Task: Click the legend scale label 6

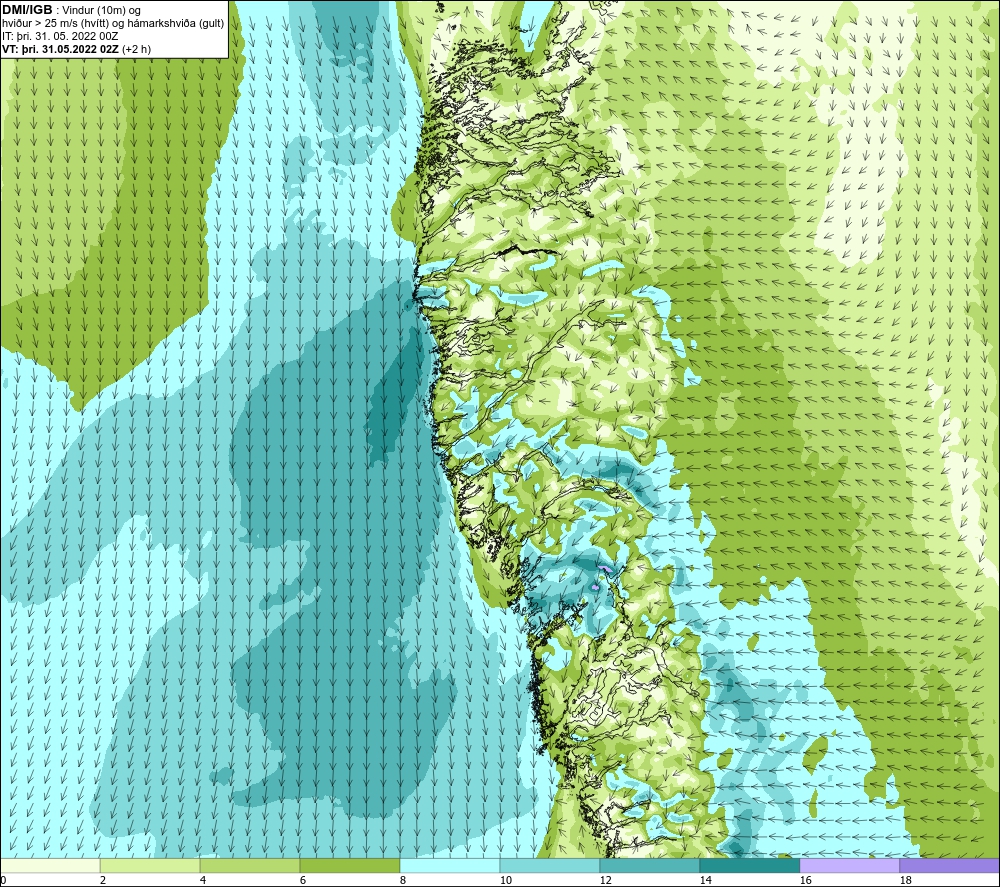Action: pyautogui.click(x=303, y=881)
